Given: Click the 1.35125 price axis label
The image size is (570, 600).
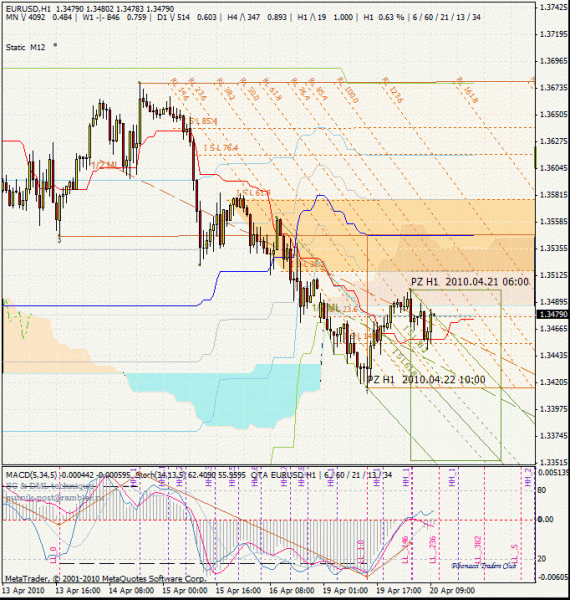Looking at the screenshot, I should pyautogui.click(x=553, y=275).
